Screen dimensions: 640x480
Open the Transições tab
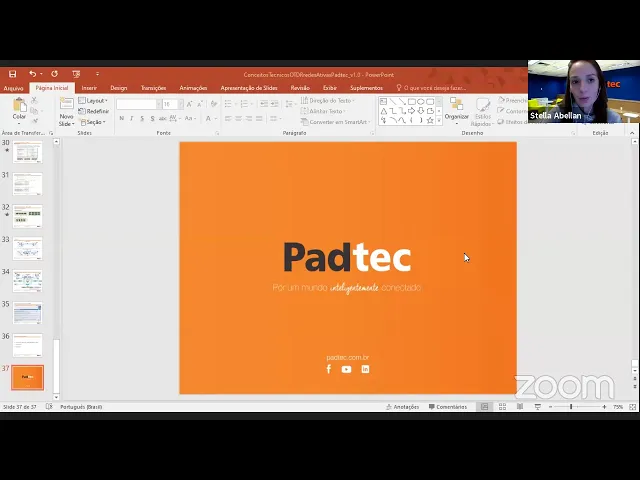[x=153, y=88]
